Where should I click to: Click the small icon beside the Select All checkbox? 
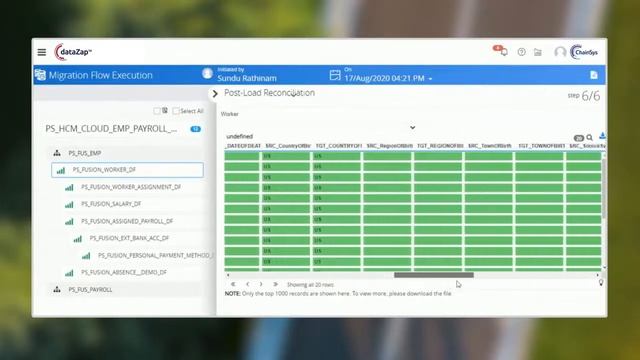point(165,110)
